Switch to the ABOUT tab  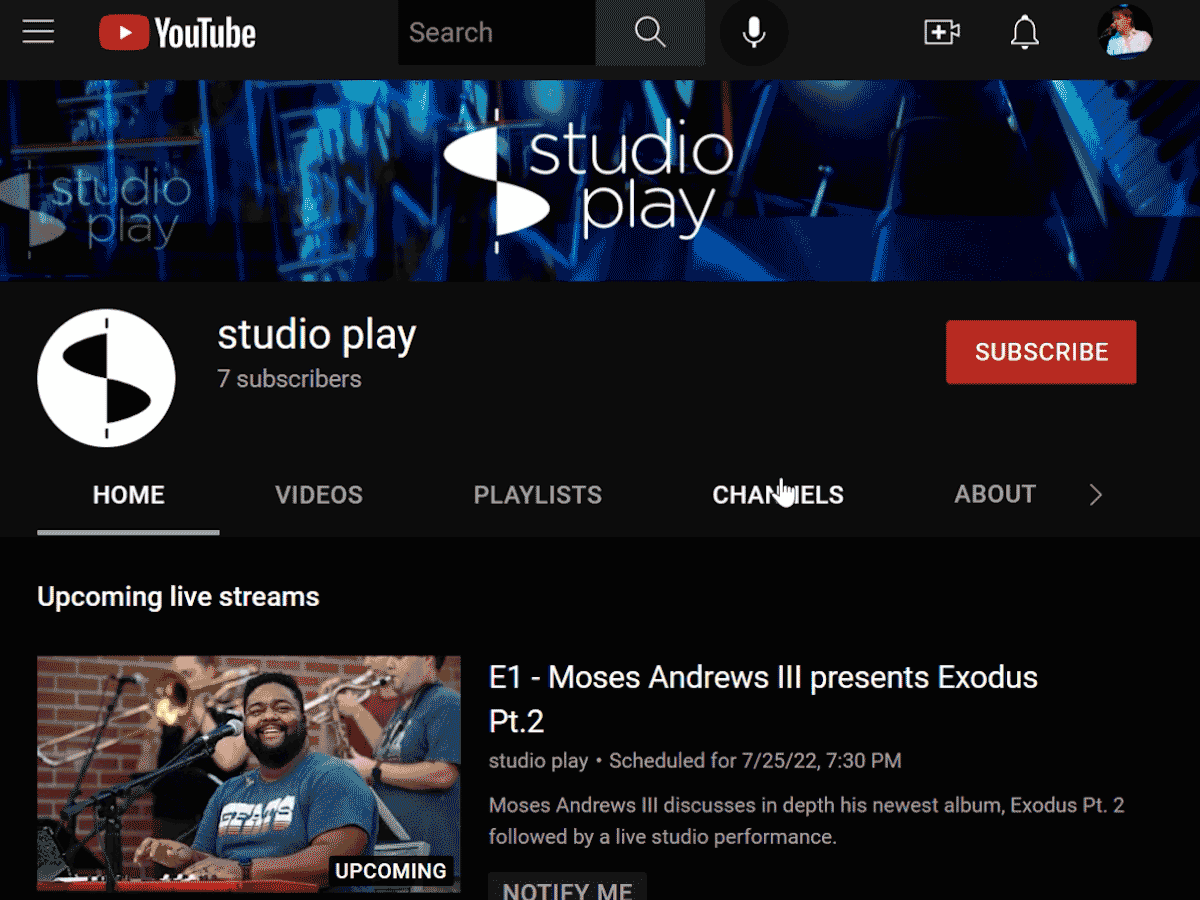[995, 494]
